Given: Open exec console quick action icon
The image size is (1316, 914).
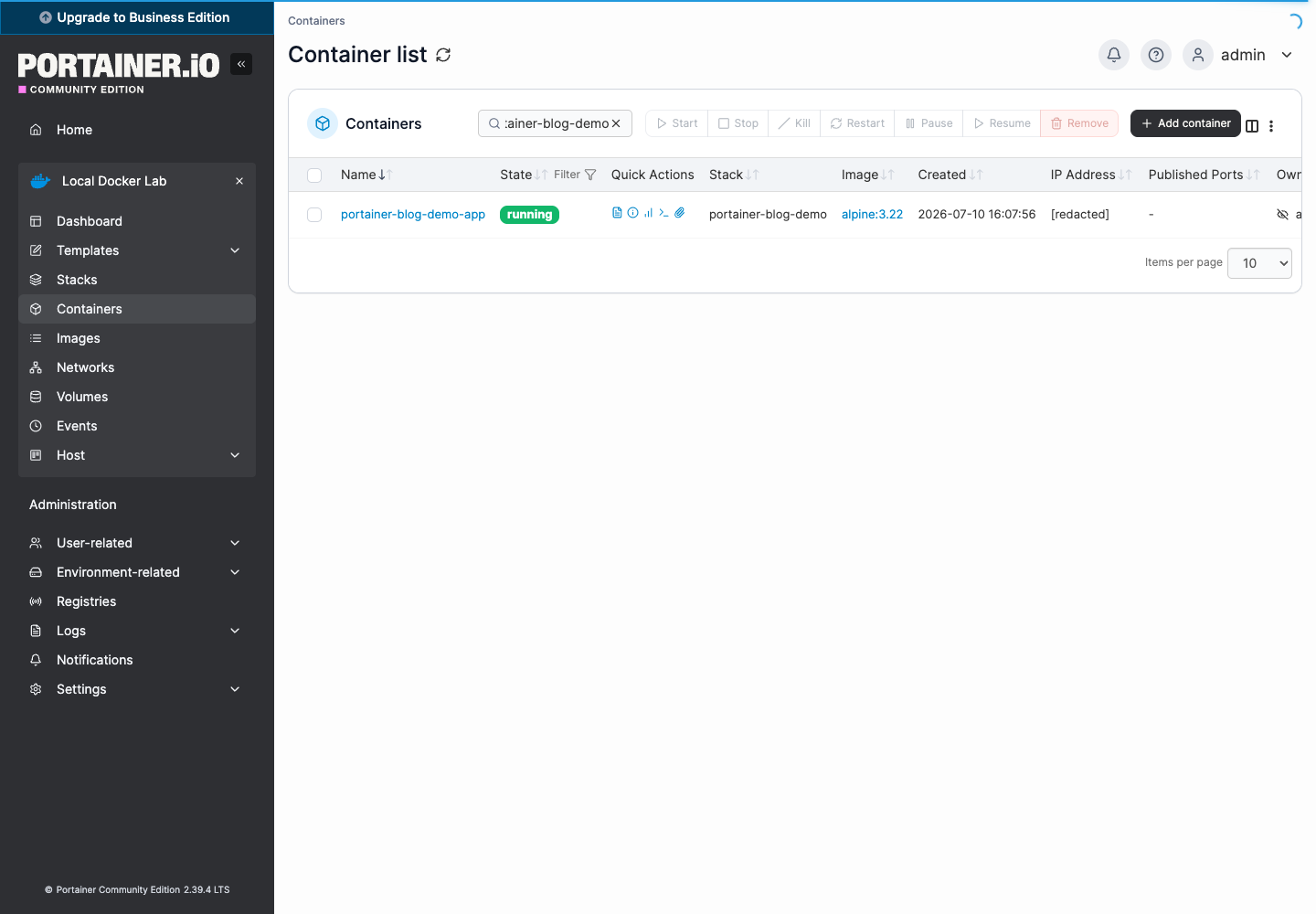Looking at the screenshot, I should click(x=663, y=213).
